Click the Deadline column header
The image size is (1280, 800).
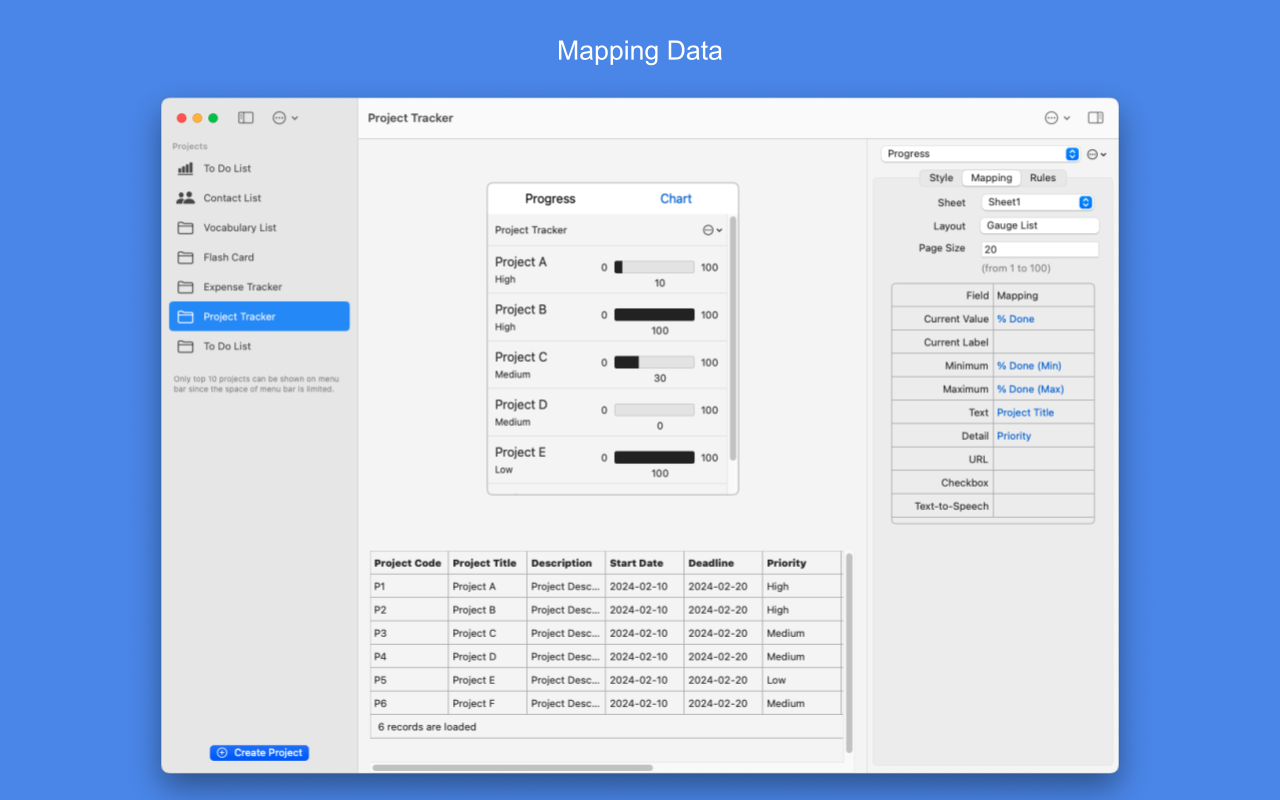[723, 563]
